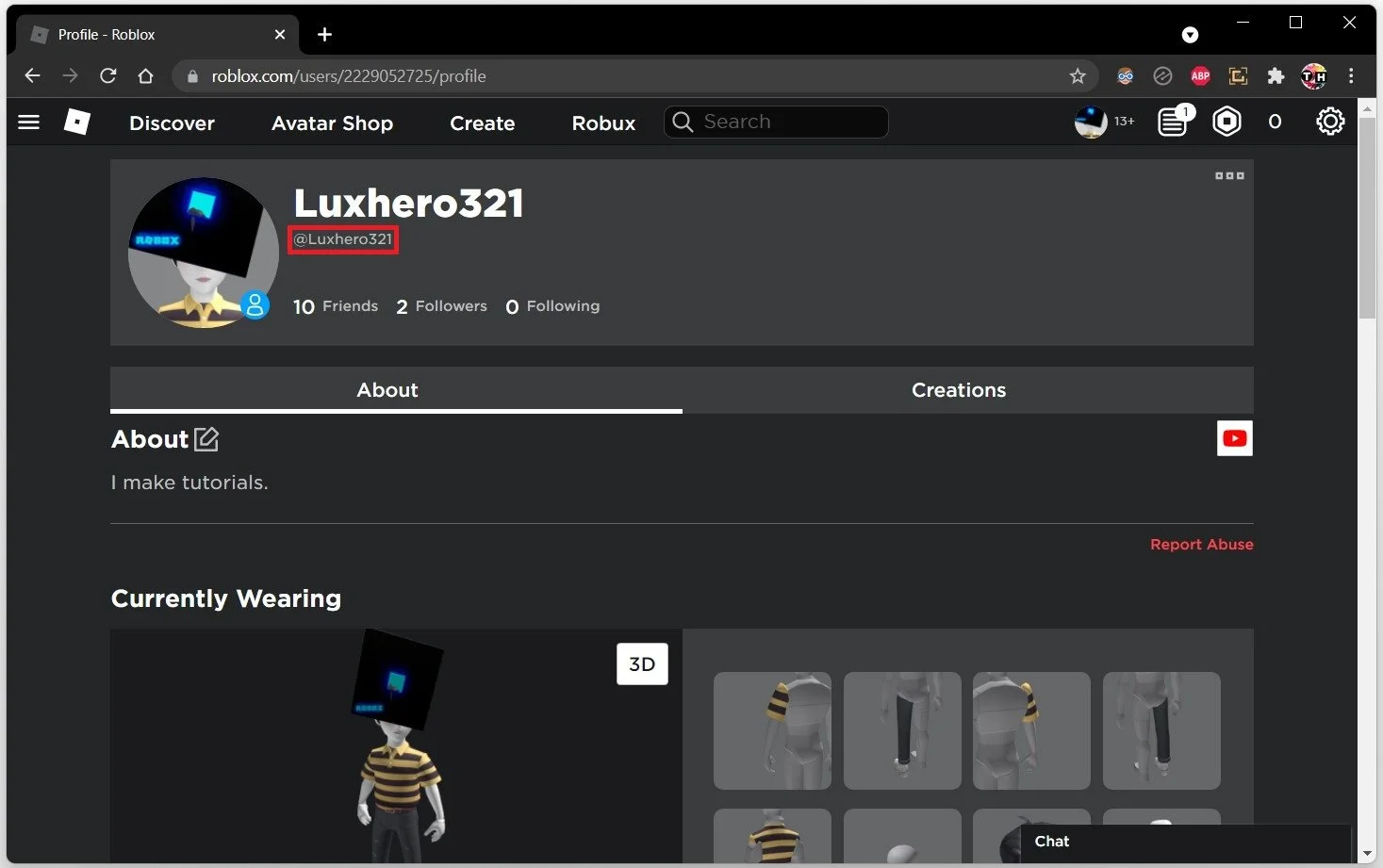The height and width of the screenshot is (868, 1383).
Task: Open the Robux page link
Action: 603,123
